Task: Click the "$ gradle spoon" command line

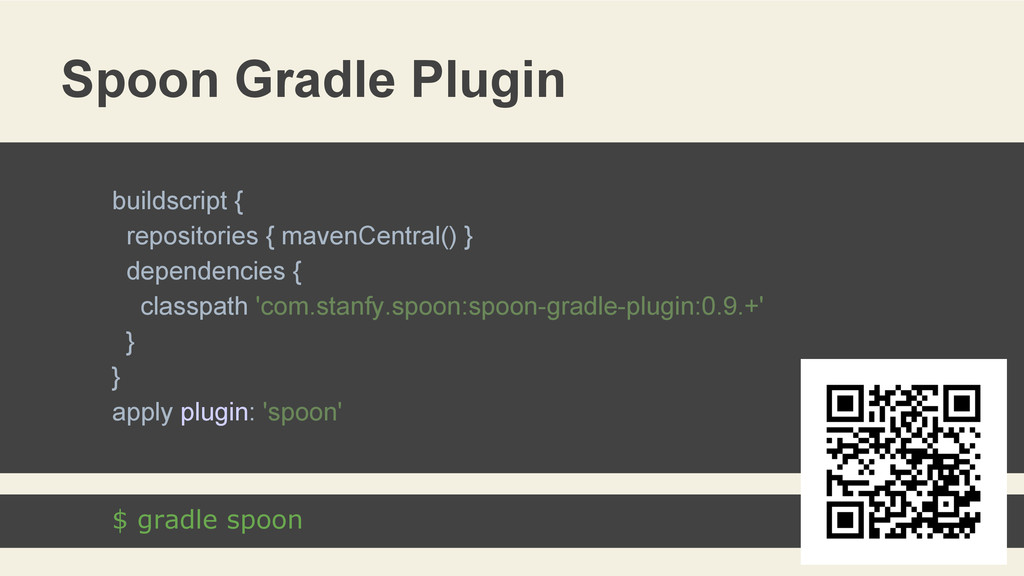Action: pos(207,520)
